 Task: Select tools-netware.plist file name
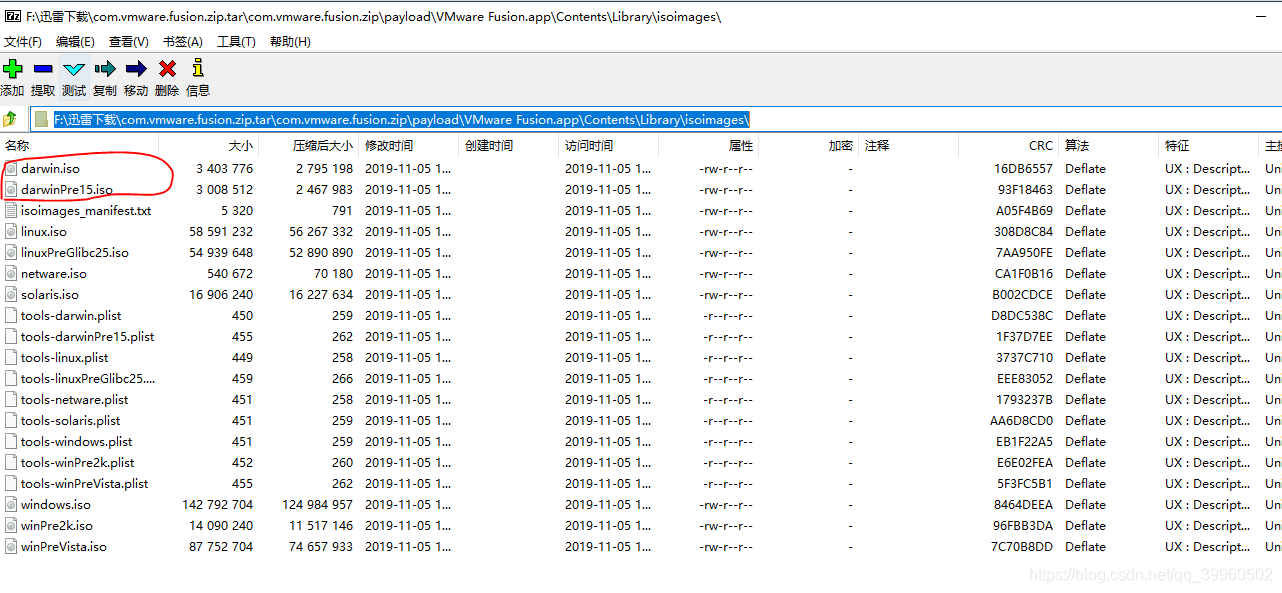coord(74,399)
